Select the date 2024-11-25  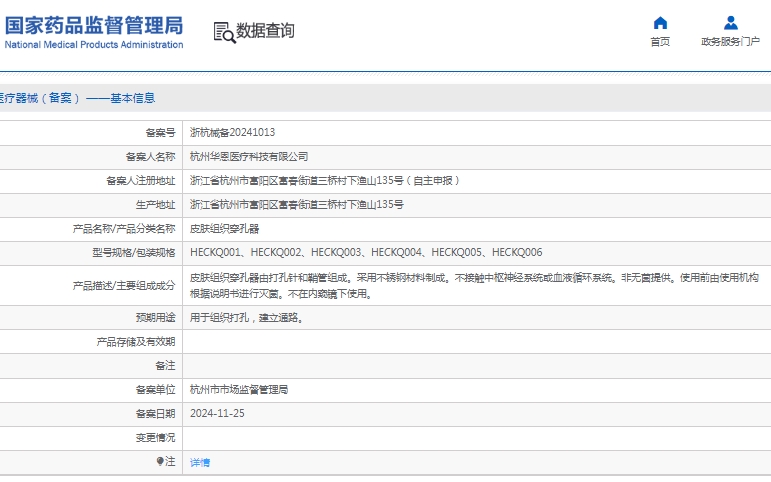click(x=217, y=414)
